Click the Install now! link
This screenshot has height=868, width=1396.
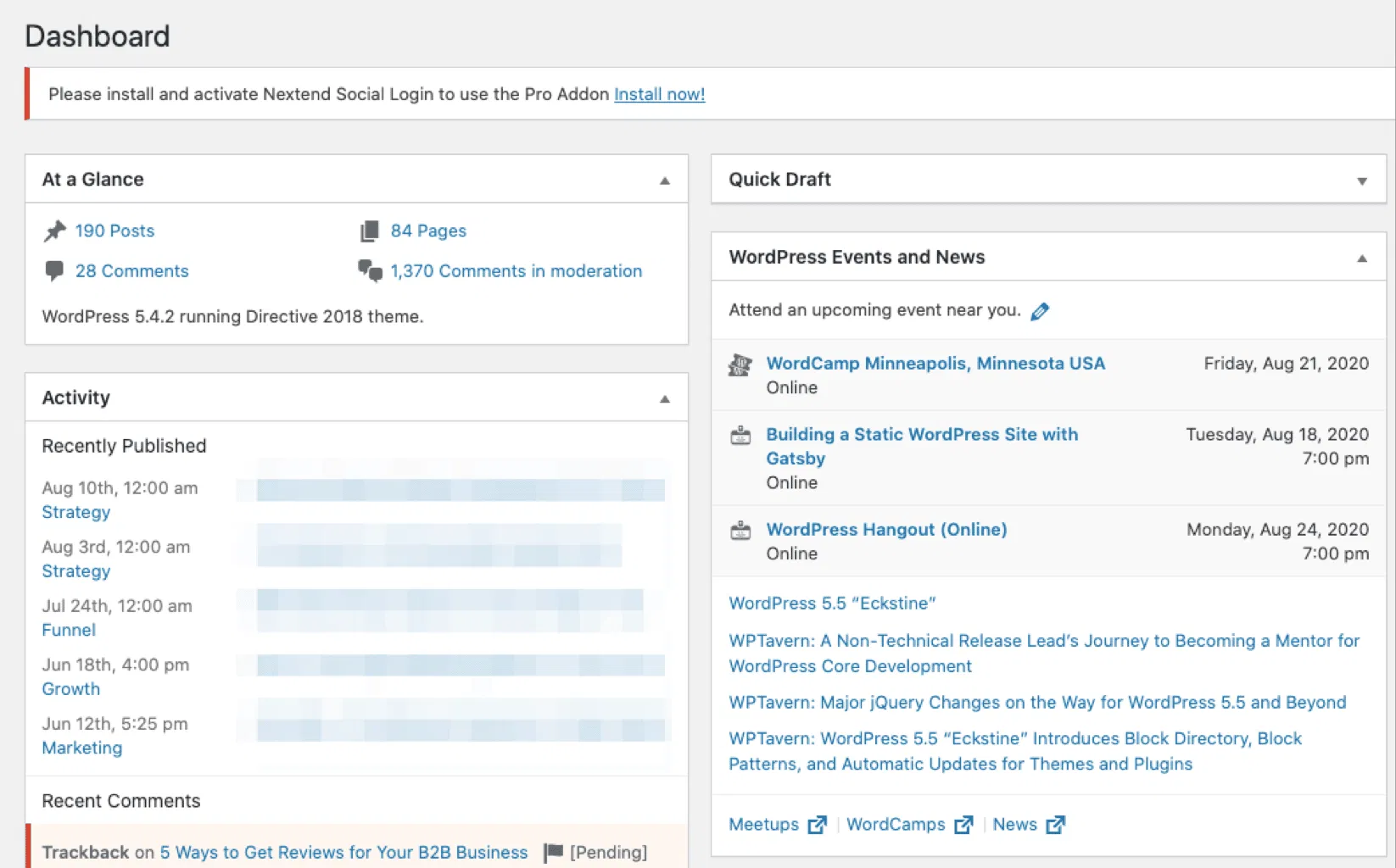(x=659, y=94)
